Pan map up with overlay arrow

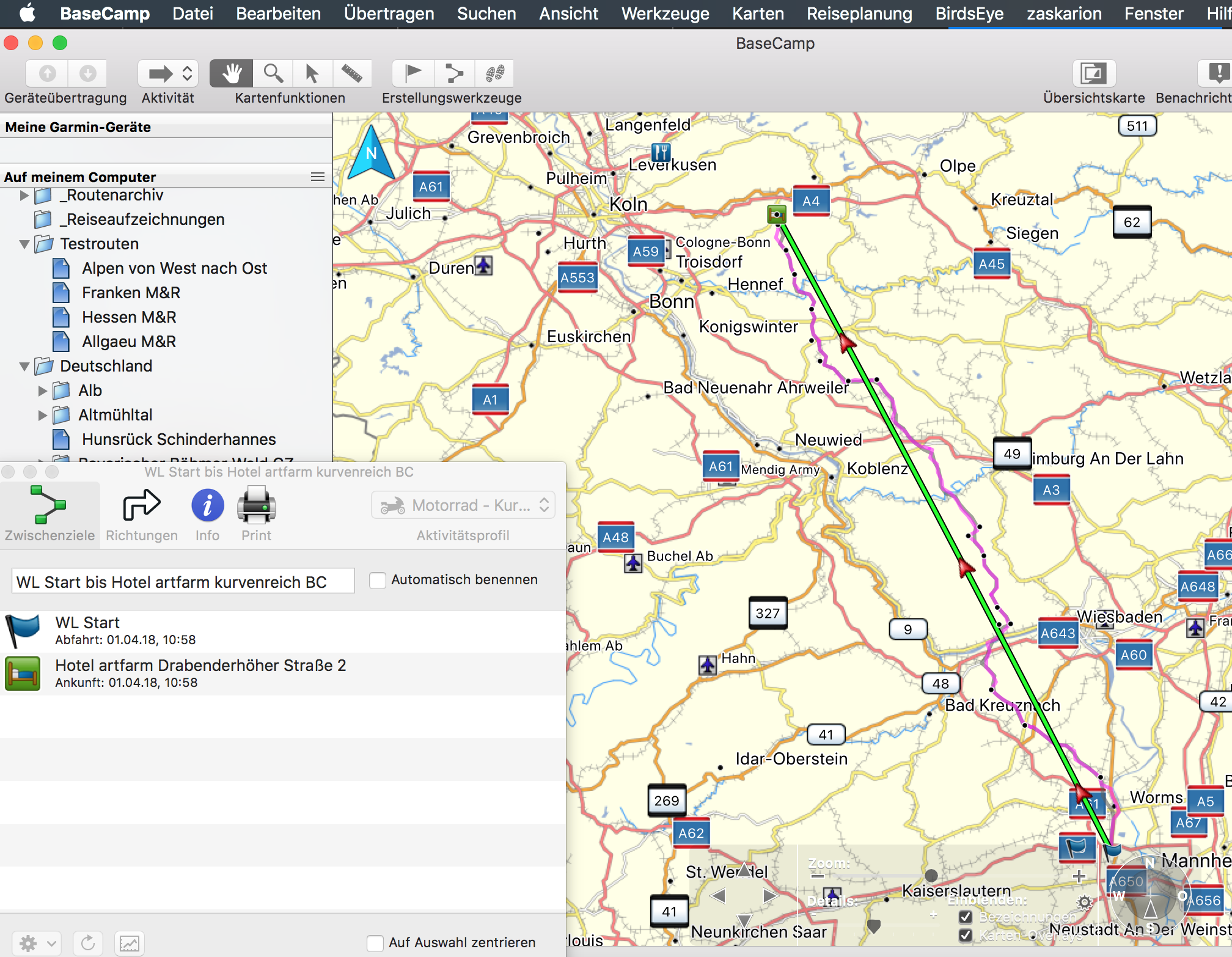[x=744, y=870]
